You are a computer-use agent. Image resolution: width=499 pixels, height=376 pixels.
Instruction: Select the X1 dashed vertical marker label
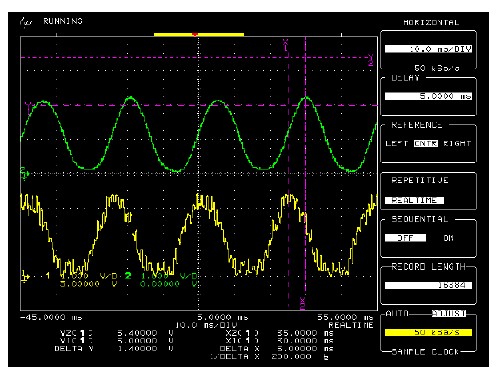pos(286,45)
